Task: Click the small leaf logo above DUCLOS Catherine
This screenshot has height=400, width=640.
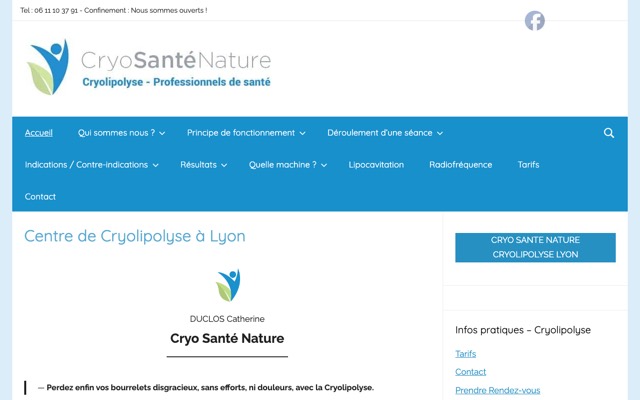Action: (x=228, y=285)
